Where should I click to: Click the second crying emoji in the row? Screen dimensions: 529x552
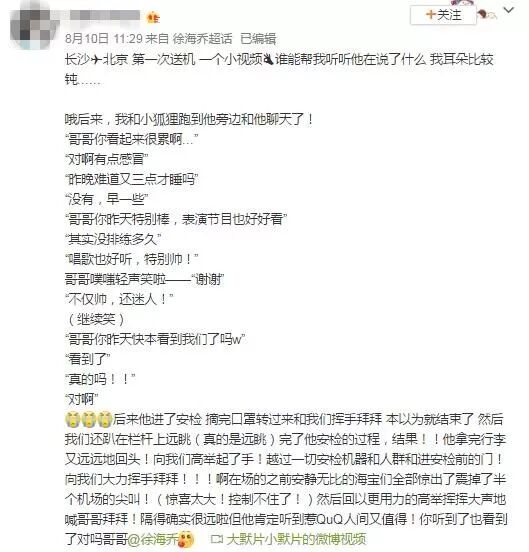88,419
